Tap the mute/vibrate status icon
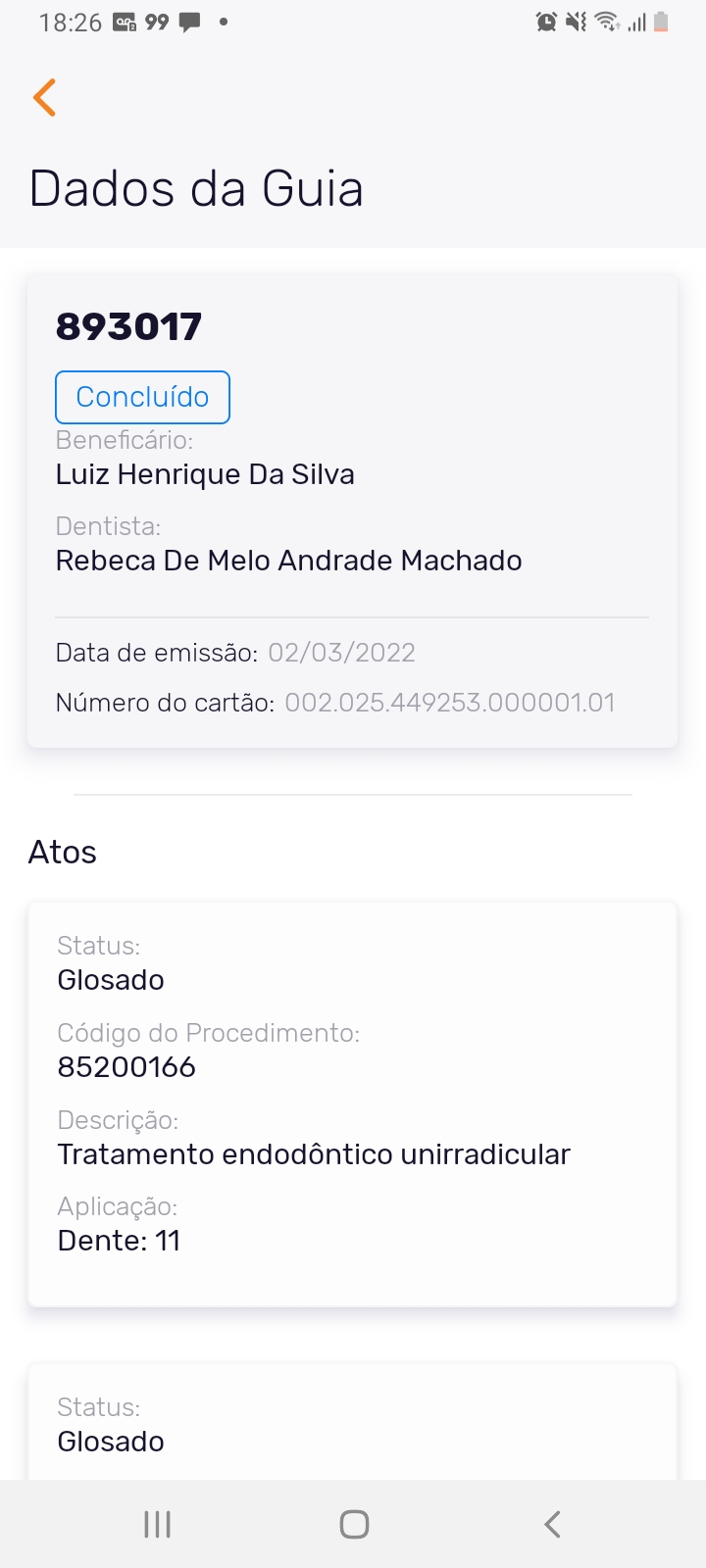The width and height of the screenshot is (706, 1568). tap(577, 22)
